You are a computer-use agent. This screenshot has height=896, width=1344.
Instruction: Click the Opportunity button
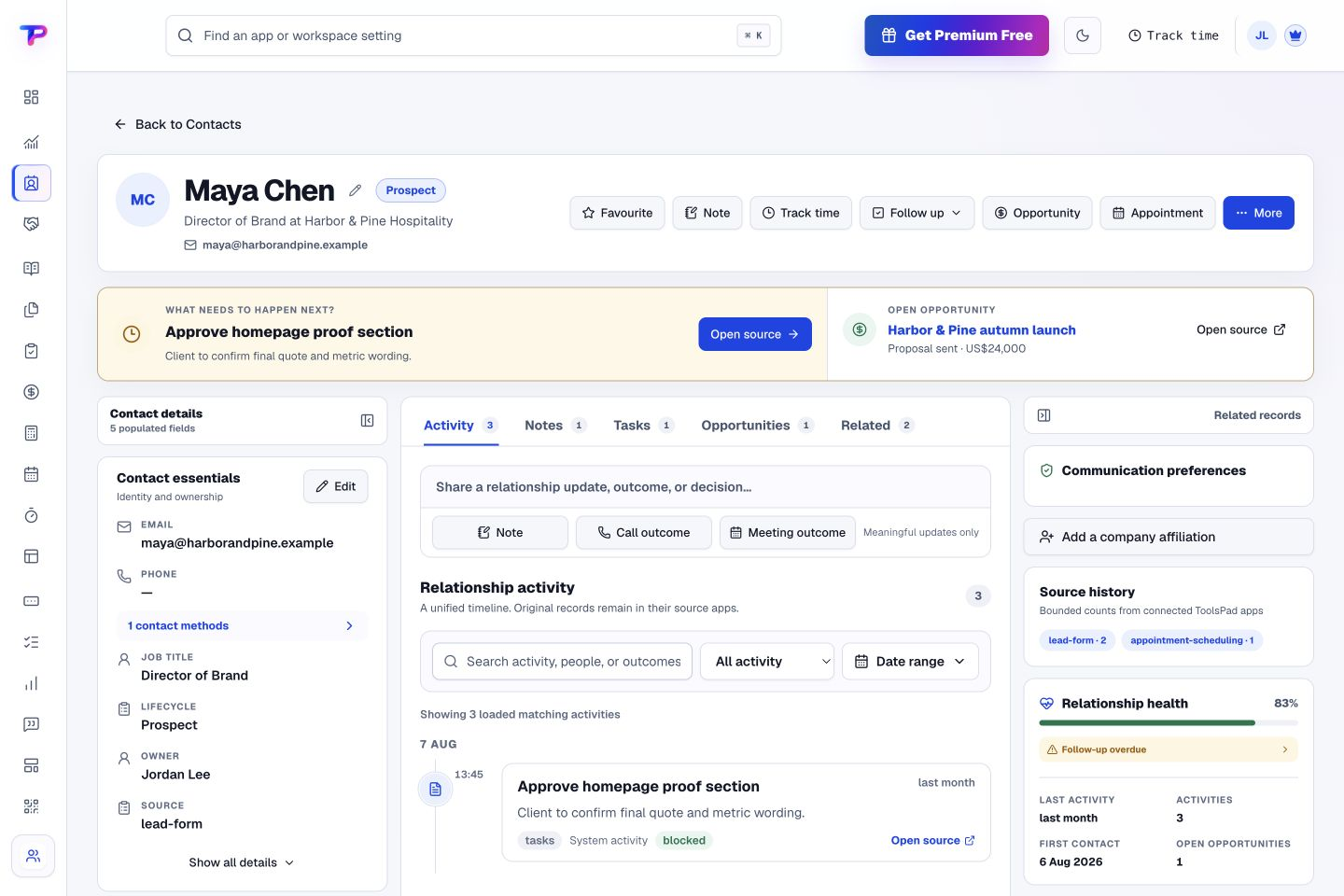click(1037, 213)
